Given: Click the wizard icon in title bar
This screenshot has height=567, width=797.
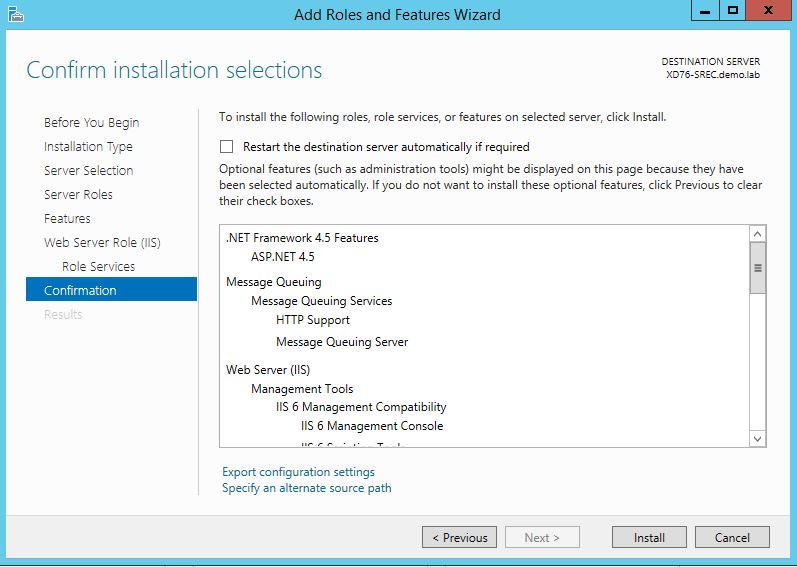Looking at the screenshot, I should [15, 14].
